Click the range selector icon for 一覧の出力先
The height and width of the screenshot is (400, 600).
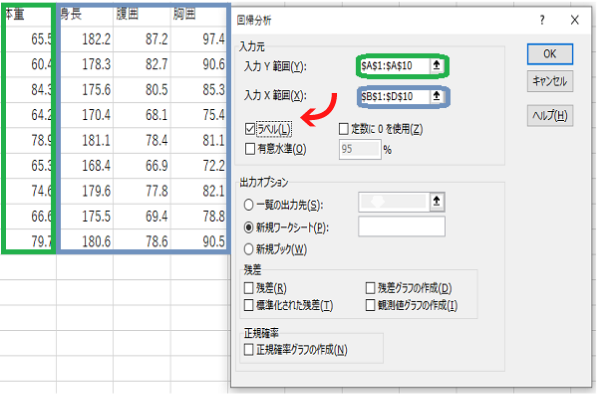tap(435, 203)
